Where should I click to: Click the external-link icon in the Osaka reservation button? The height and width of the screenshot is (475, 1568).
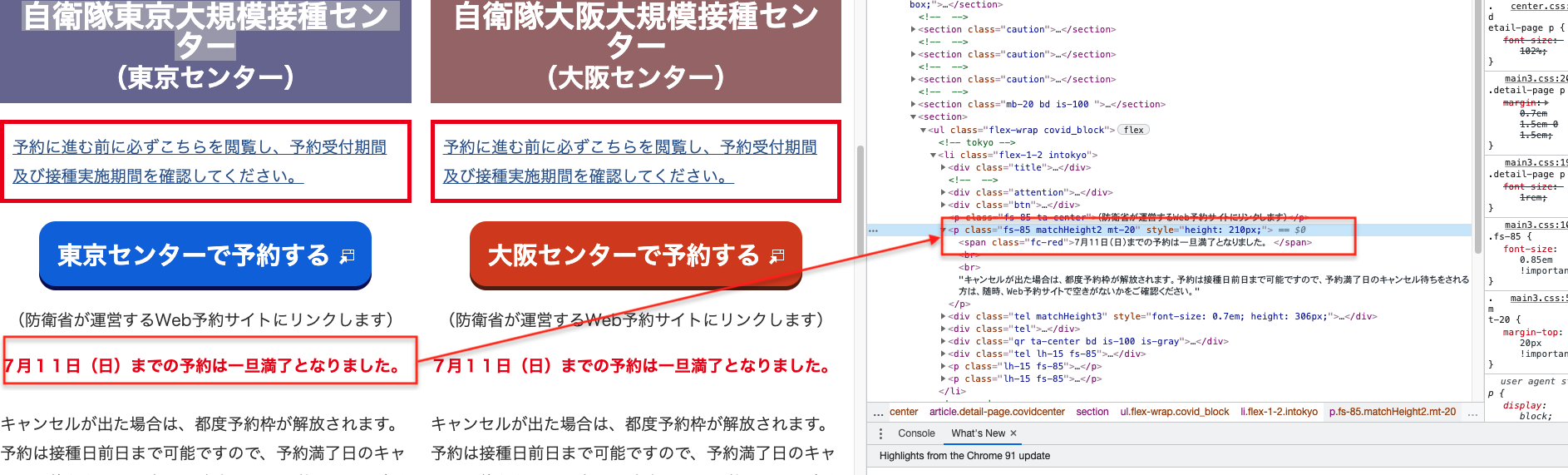pyautogui.click(x=777, y=256)
